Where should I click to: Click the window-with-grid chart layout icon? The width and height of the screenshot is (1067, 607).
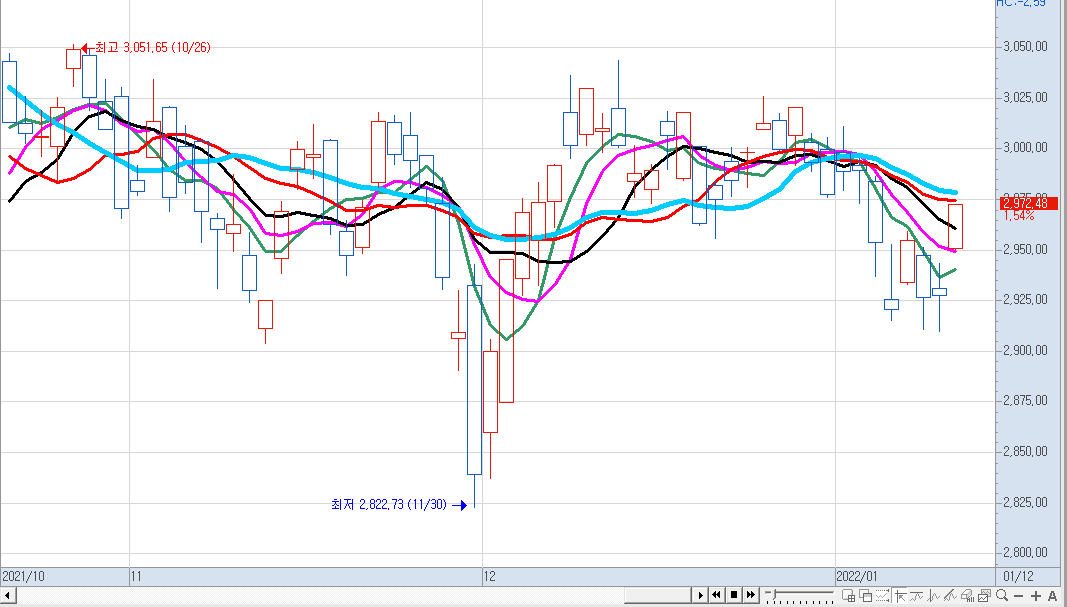(849, 596)
